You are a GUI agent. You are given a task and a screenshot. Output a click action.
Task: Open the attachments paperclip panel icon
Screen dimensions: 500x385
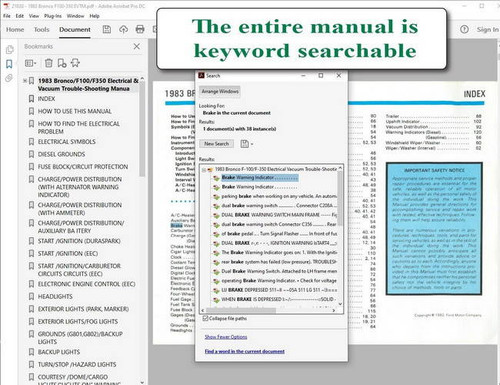pos(9,78)
